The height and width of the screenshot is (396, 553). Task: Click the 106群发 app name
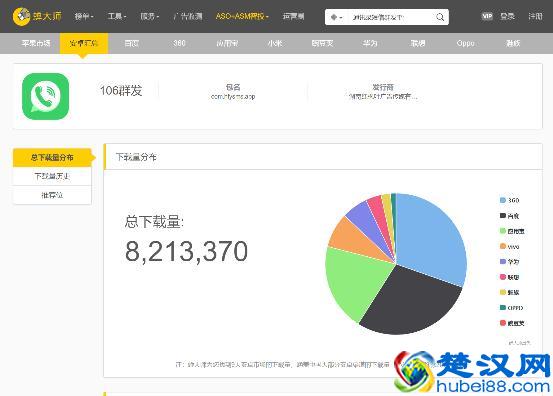pos(121,91)
